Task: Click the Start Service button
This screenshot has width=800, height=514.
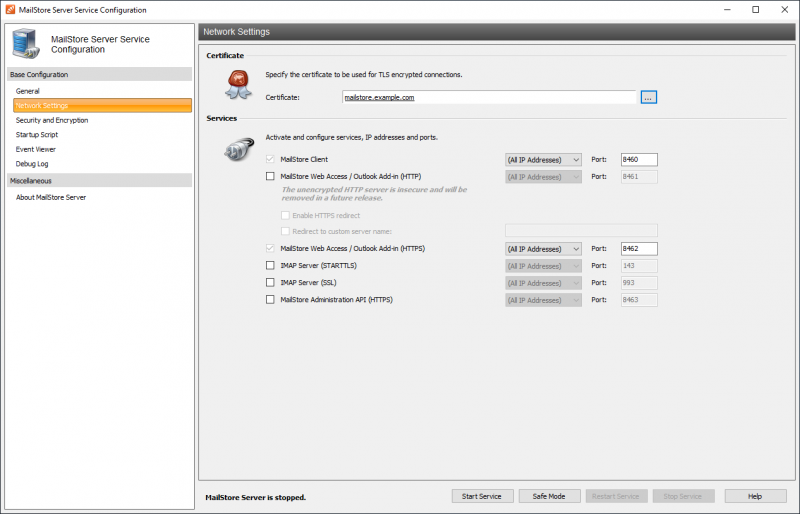Action: [x=482, y=496]
